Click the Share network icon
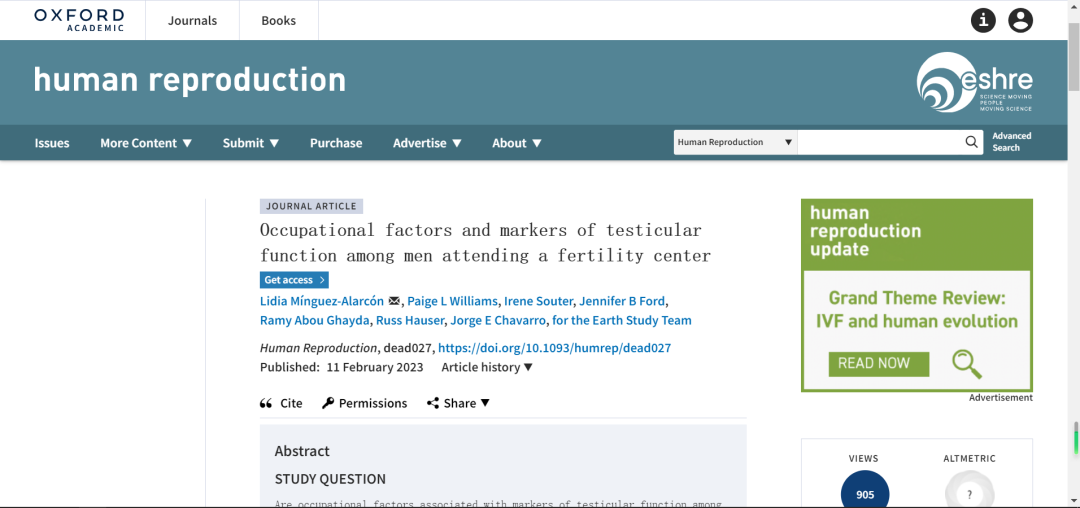The image size is (1080, 508). 433,403
